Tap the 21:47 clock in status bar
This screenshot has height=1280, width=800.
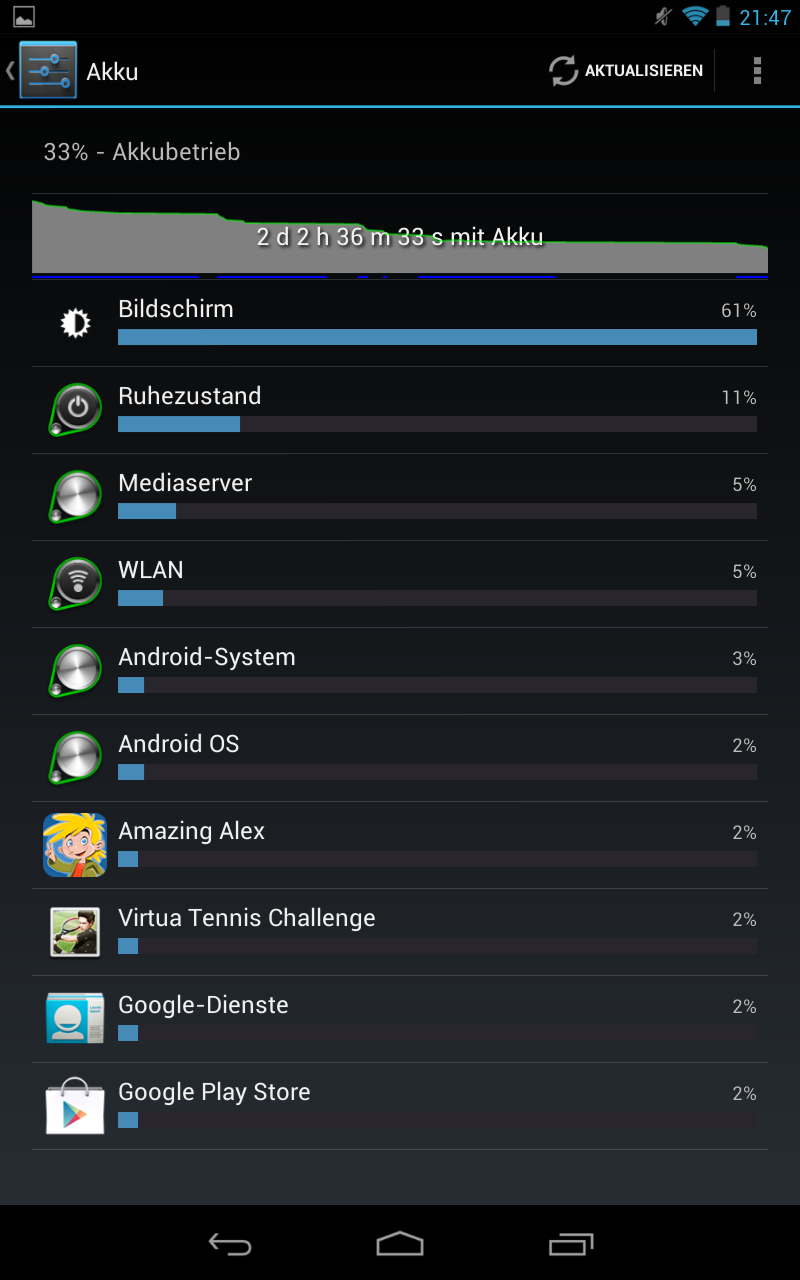tap(765, 17)
